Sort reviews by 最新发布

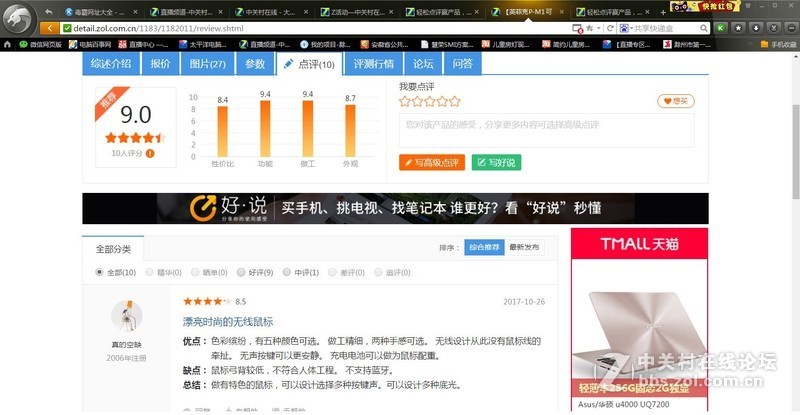point(524,247)
